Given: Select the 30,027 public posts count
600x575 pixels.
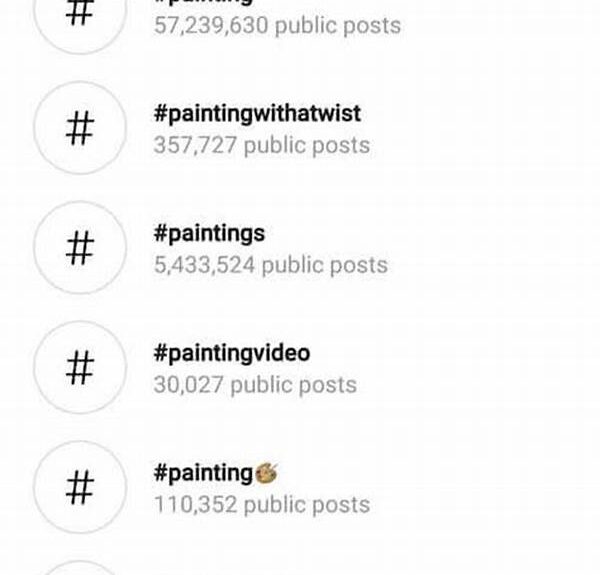Looking at the screenshot, I should click(x=255, y=385).
